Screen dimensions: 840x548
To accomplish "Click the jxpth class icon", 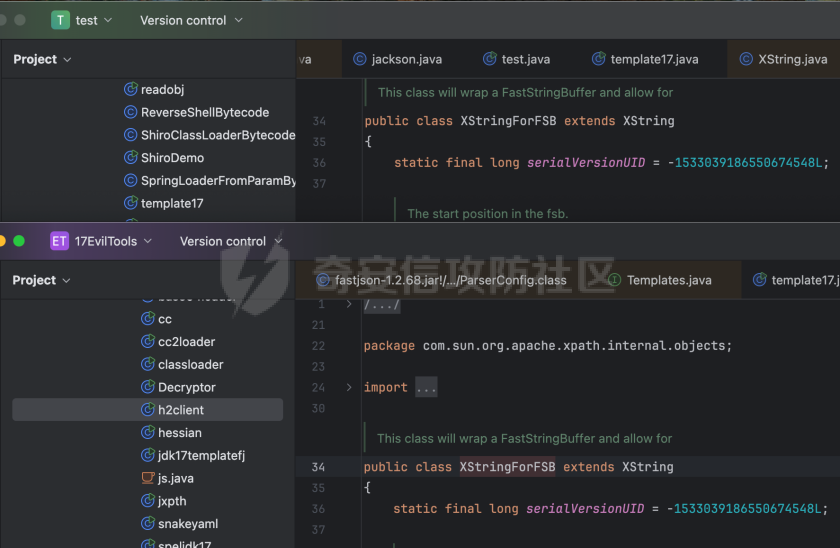I will coord(148,501).
